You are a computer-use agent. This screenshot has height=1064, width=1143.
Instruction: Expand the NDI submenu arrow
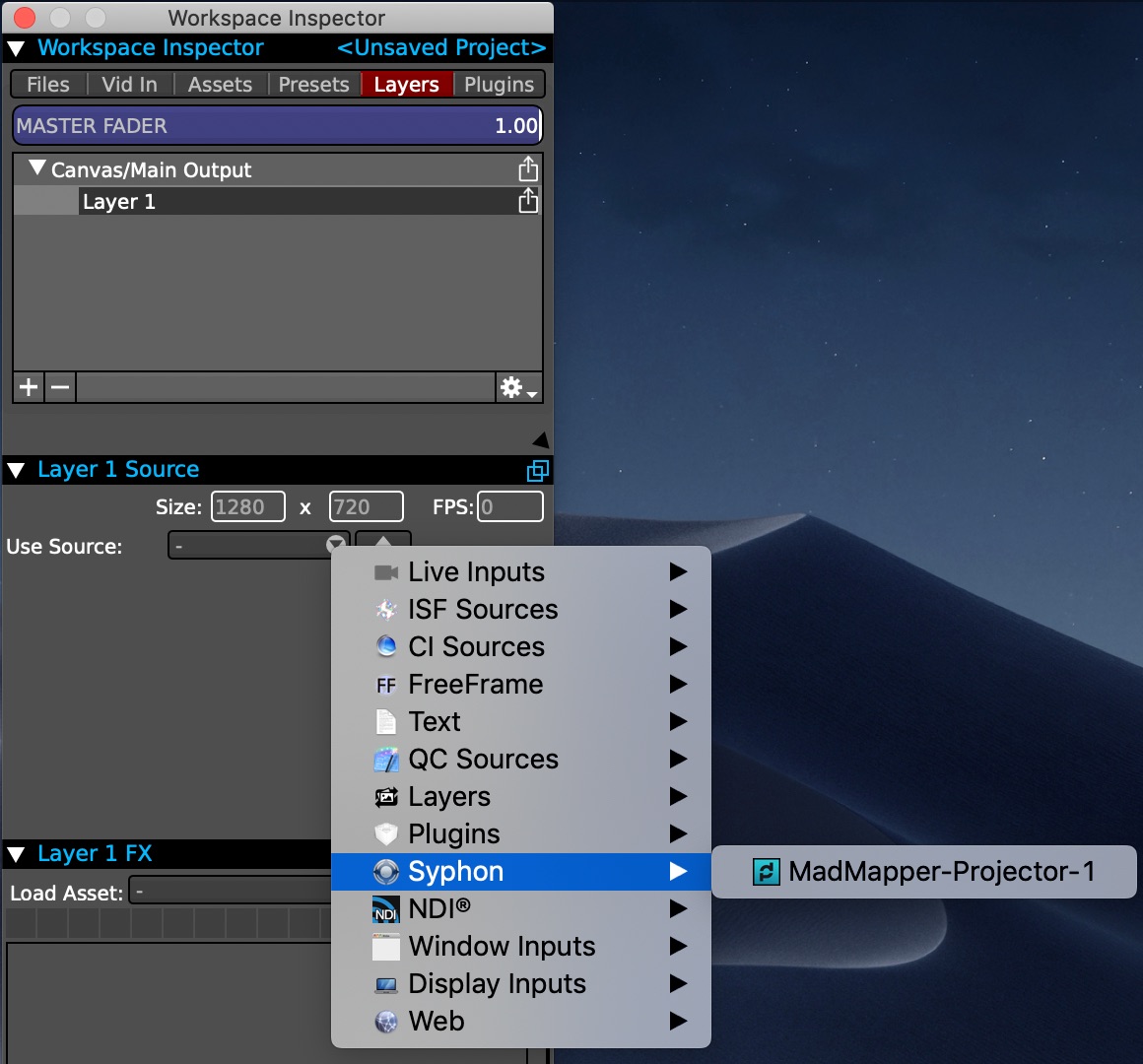point(678,908)
